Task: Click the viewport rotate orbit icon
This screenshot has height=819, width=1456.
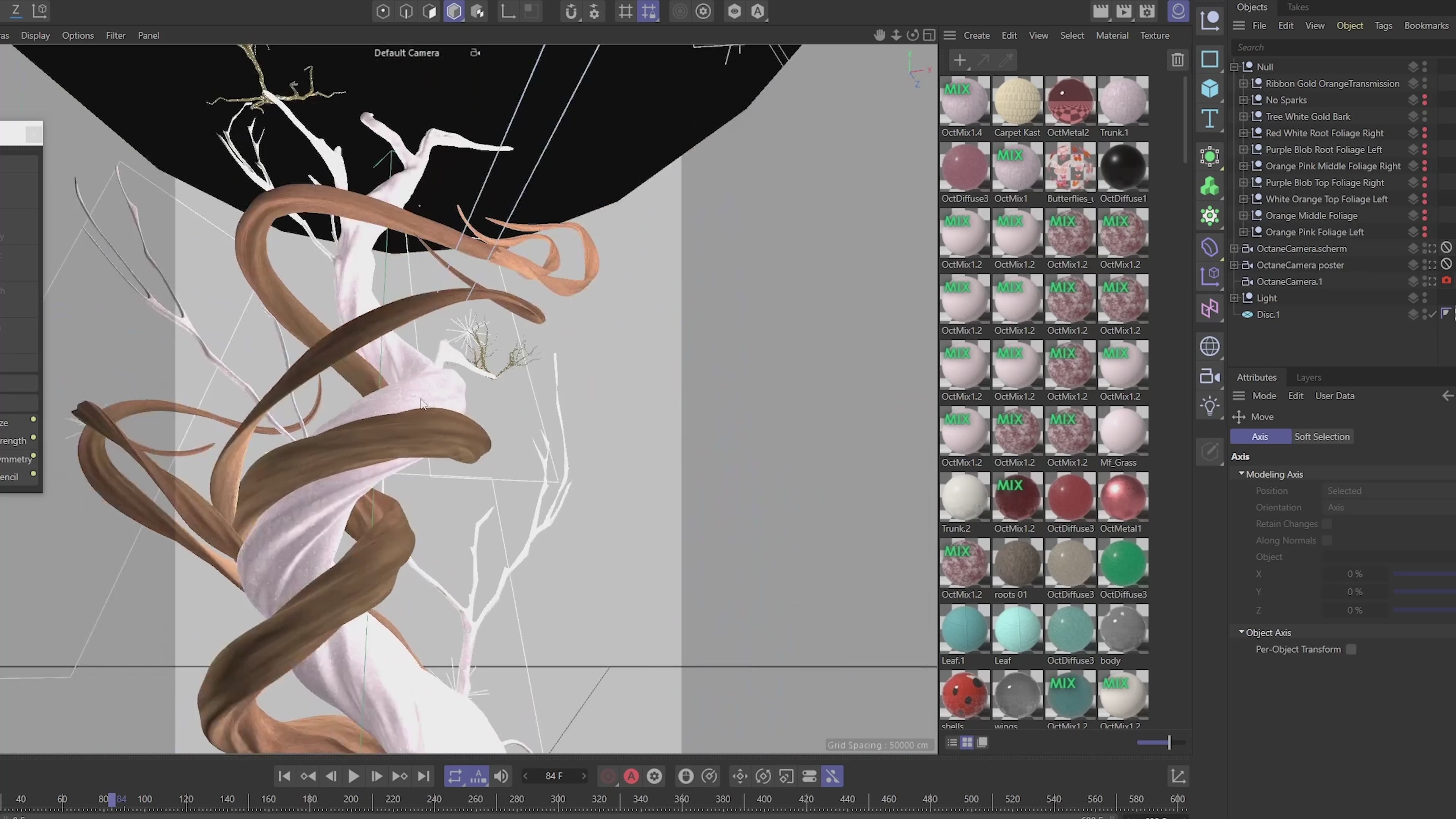Action: coord(913,35)
